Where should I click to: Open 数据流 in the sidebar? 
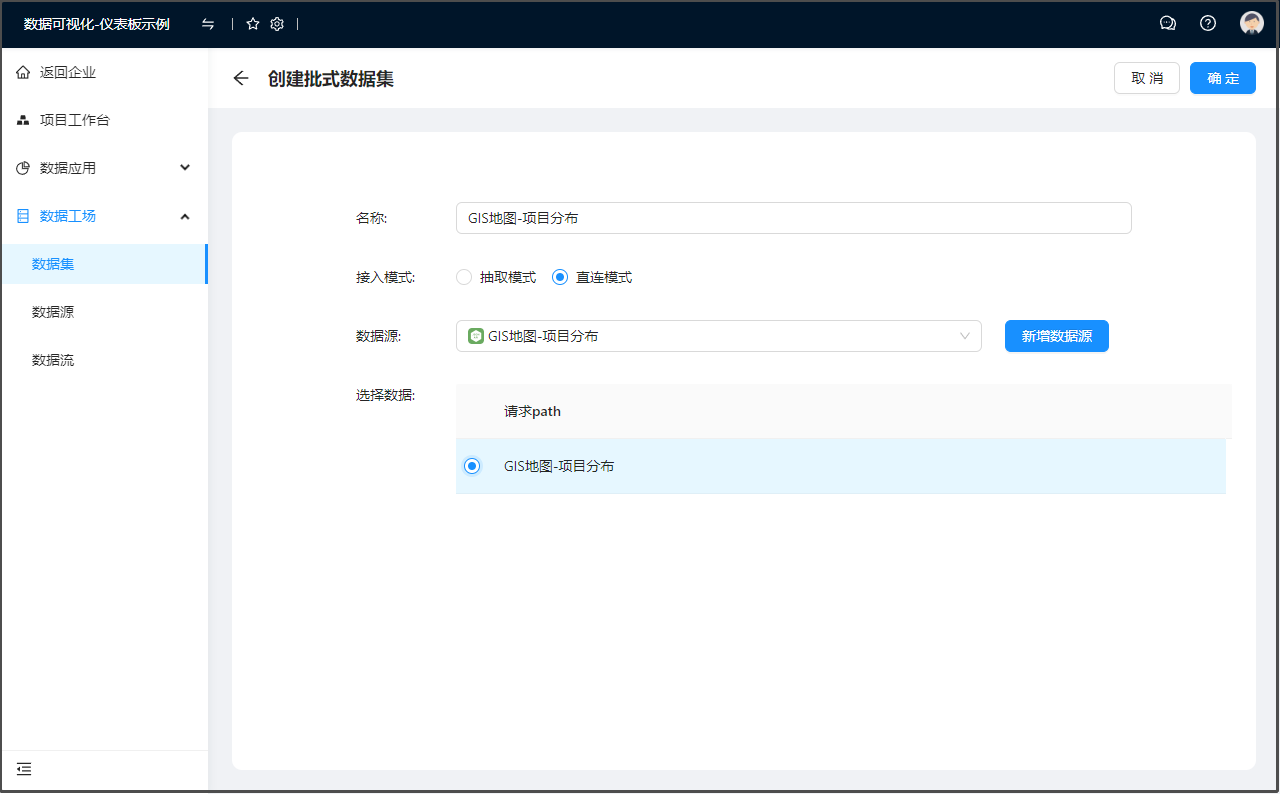coord(53,360)
